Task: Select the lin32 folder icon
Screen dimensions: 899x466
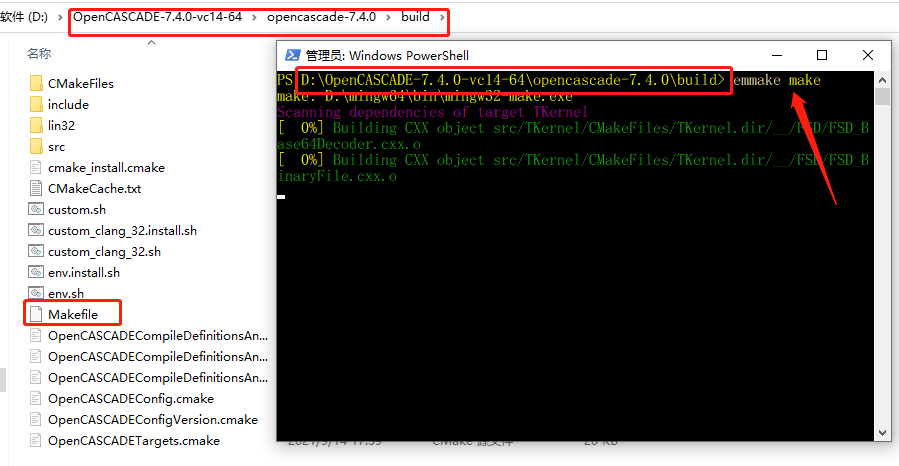Action: pos(36,126)
